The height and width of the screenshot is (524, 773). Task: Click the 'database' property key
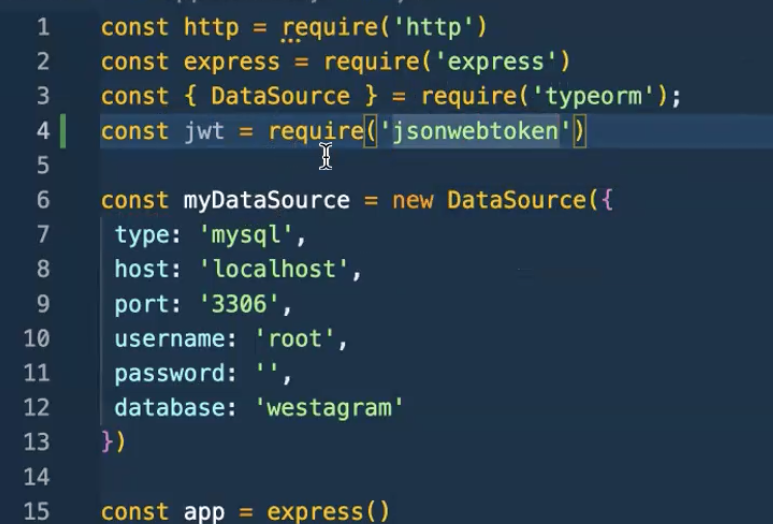(170, 408)
